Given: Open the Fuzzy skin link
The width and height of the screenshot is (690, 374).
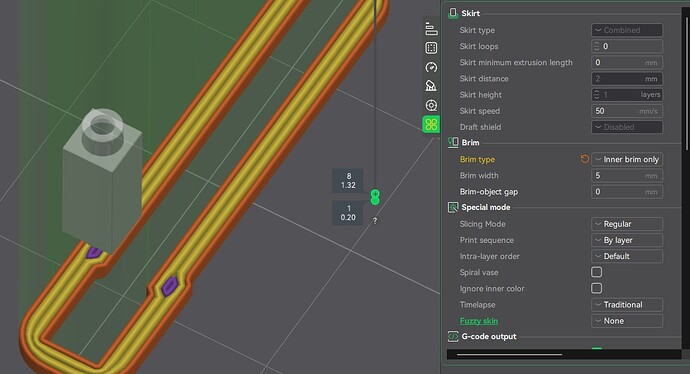Looking at the screenshot, I should point(479,321).
